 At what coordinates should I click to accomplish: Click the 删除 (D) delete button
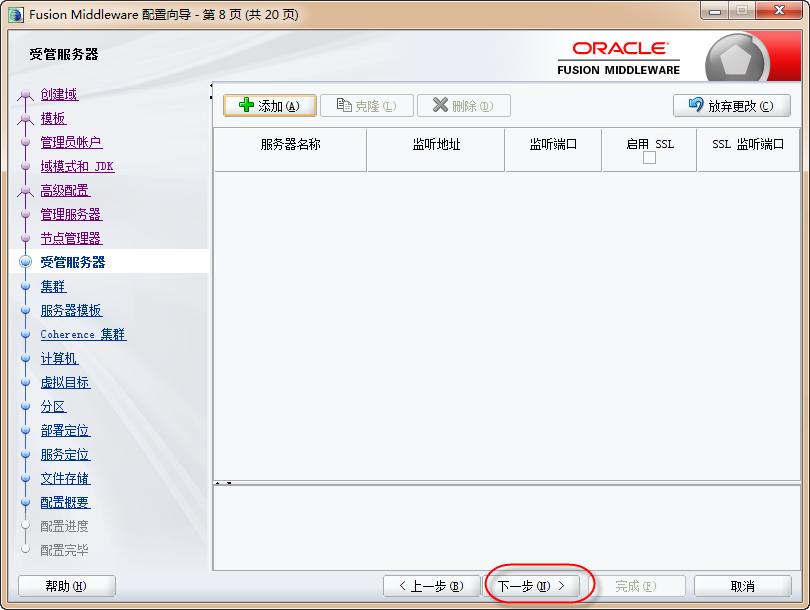click(463, 106)
